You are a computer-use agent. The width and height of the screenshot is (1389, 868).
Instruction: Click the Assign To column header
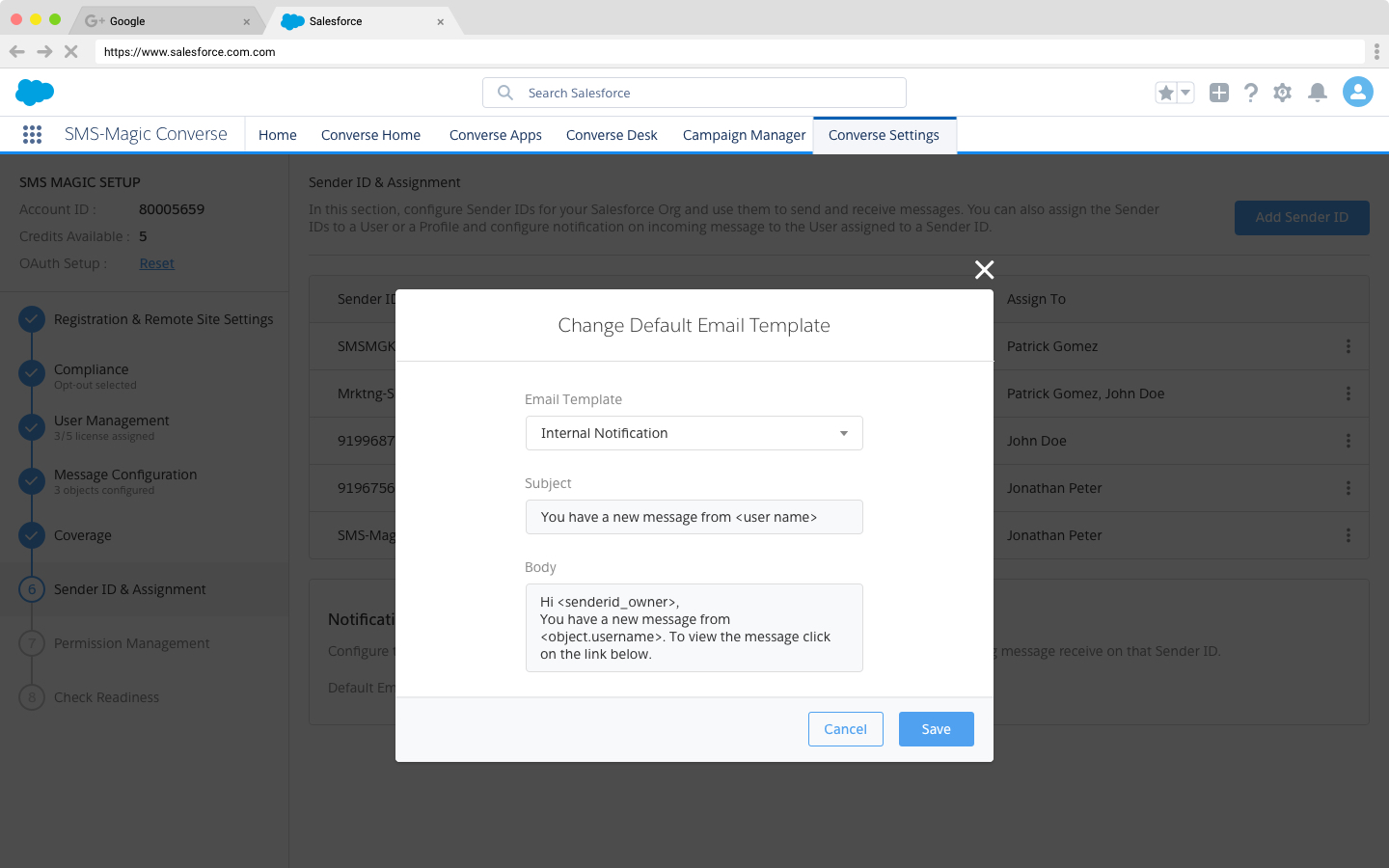(1036, 299)
